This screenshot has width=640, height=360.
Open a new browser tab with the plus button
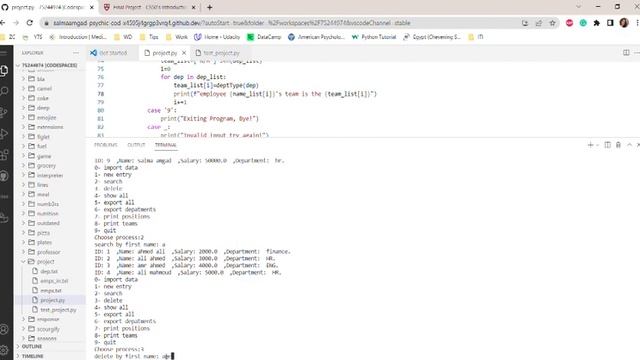tap(209, 7)
